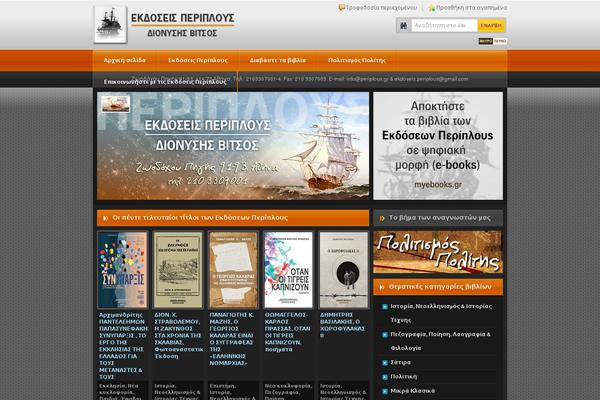Open the Αρχική σελίδα menu item
The width and height of the screenshot is (600, 400).
pos(125,60)
